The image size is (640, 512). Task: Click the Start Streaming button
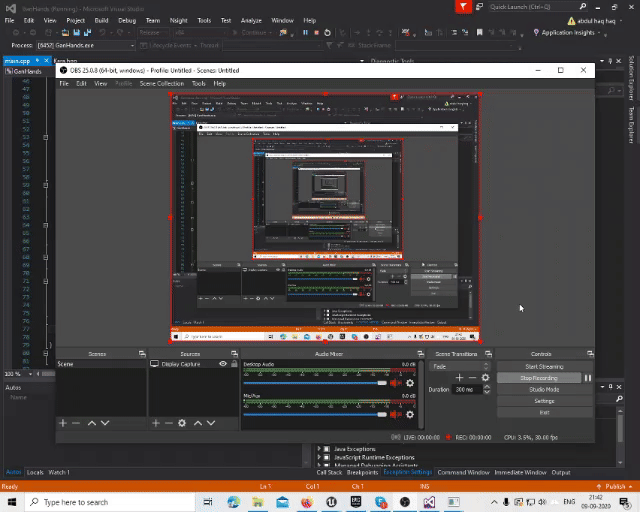544,366
